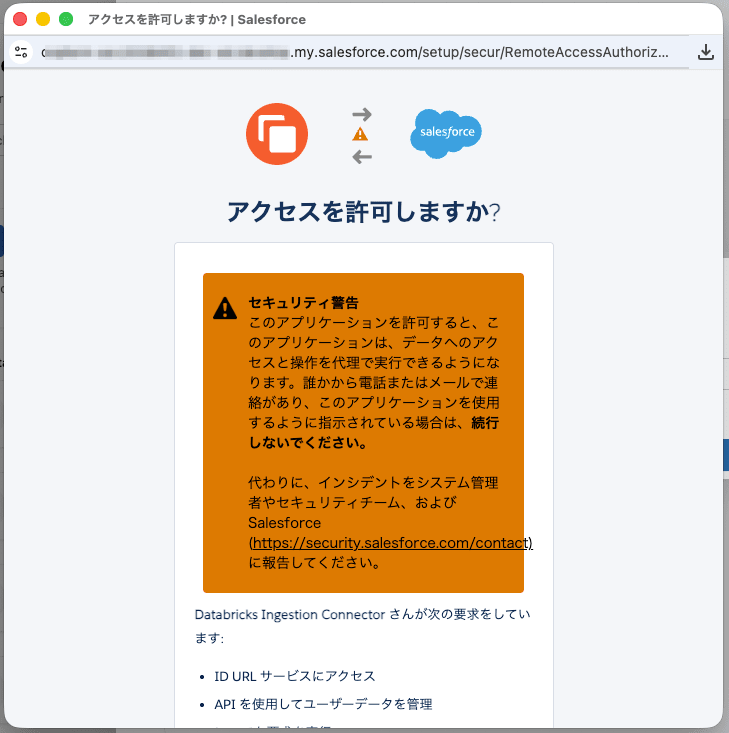Viewport: 729px width, 733px height.
Task: Minimize the window using yellow button
Action: [43, 19]
